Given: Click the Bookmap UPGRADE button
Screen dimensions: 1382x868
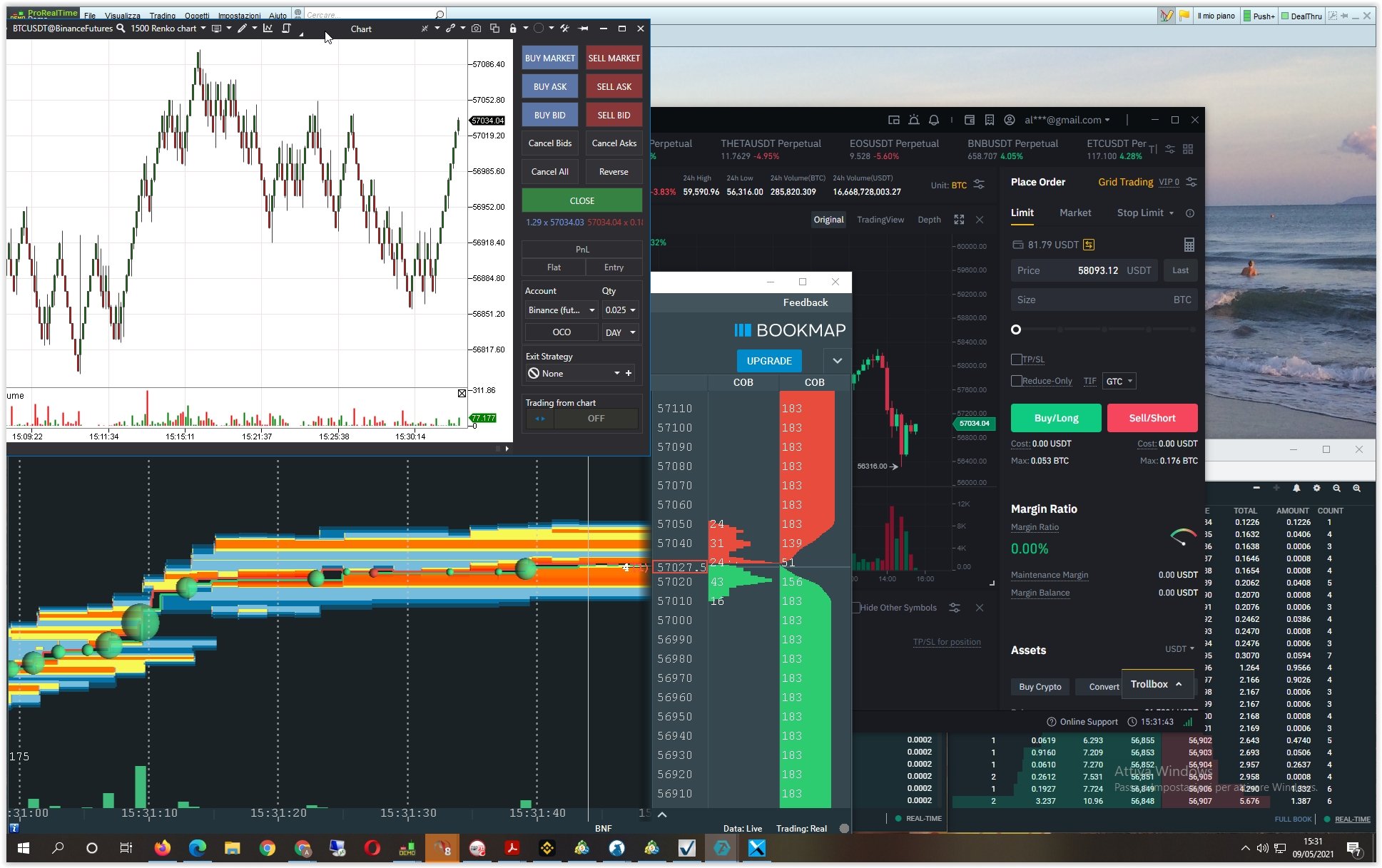Looking at the screenshot, I should click(768, 361).
